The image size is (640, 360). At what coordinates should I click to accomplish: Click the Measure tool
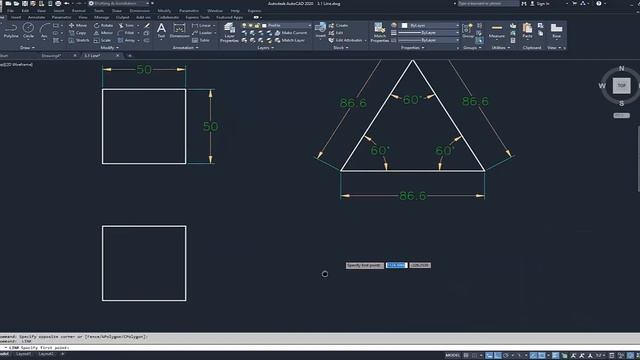coord(497,31)
